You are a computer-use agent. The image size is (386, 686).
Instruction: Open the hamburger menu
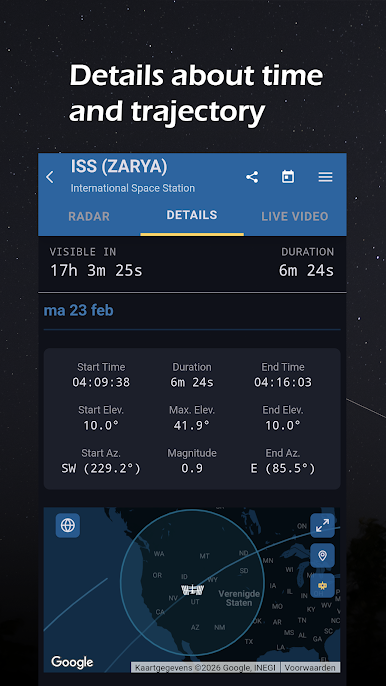(325, 177)
